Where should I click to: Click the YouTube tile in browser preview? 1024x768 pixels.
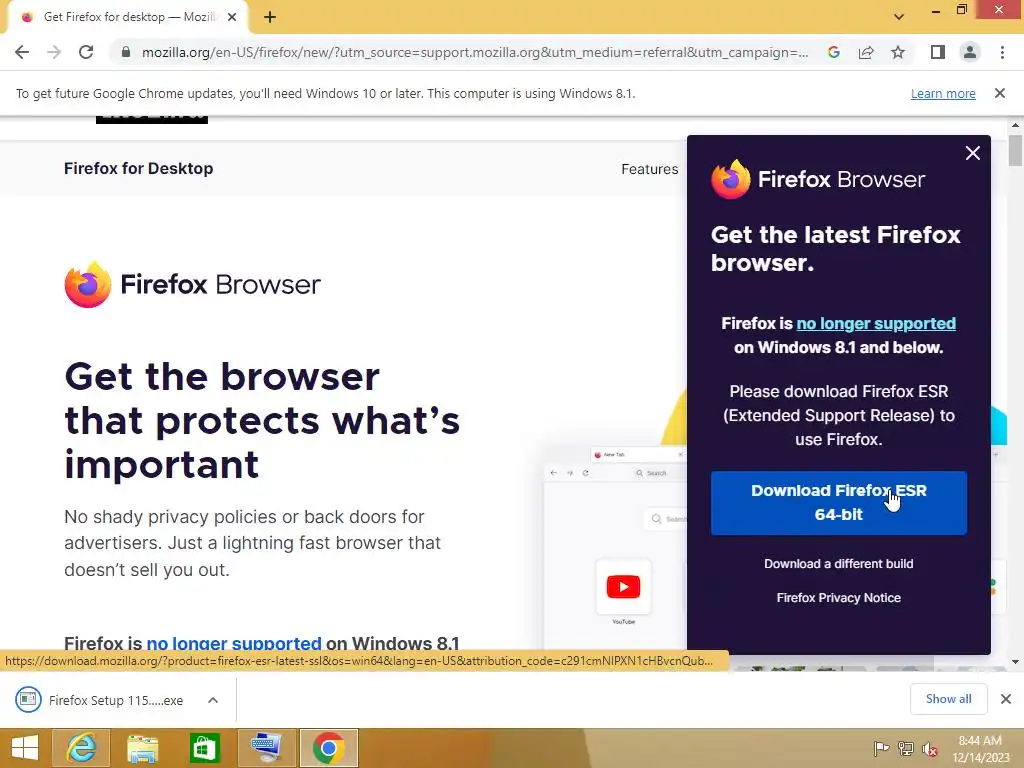623,587
